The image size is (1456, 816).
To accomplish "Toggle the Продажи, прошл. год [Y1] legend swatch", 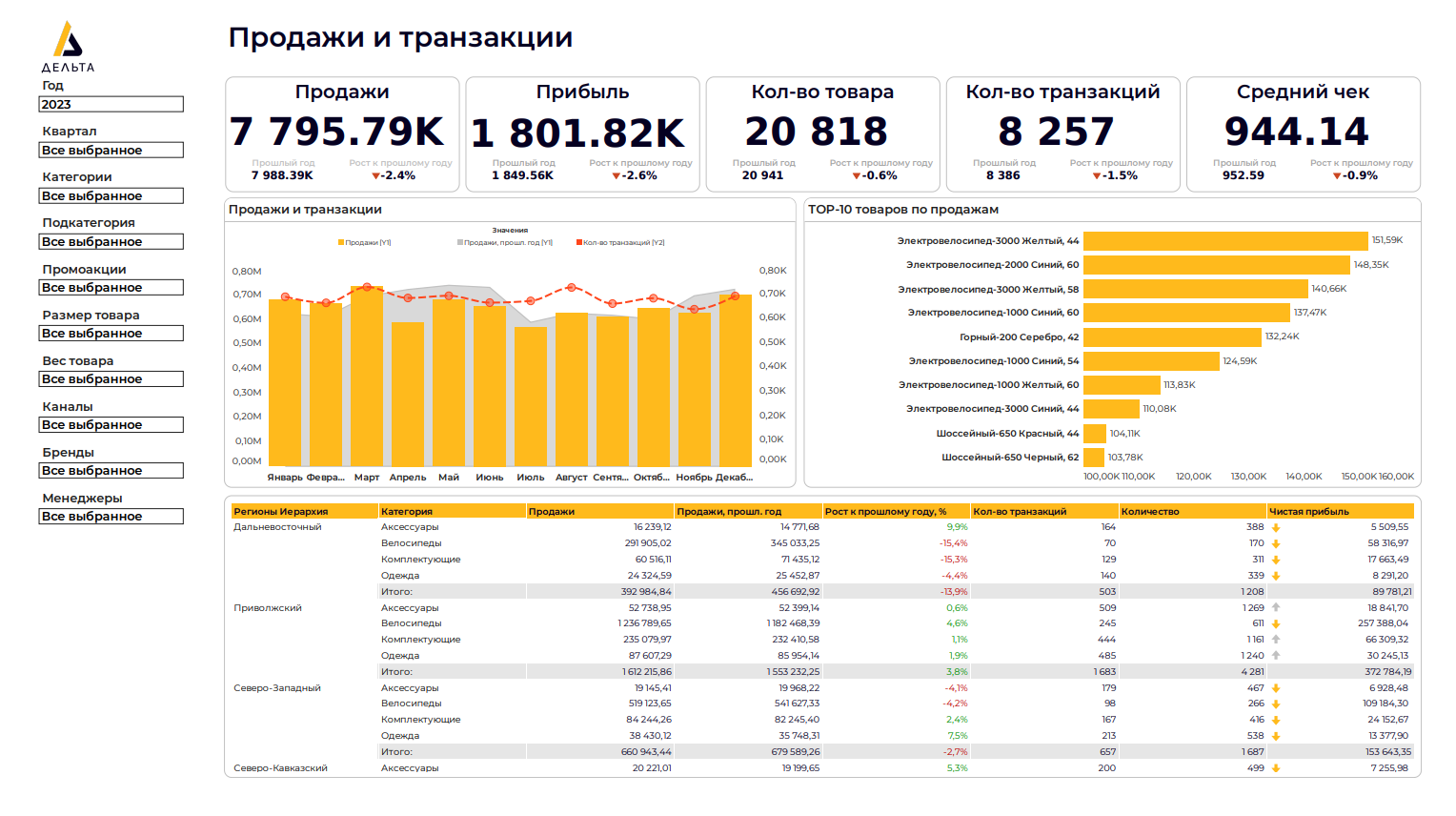I will click(x=460, y=242).
